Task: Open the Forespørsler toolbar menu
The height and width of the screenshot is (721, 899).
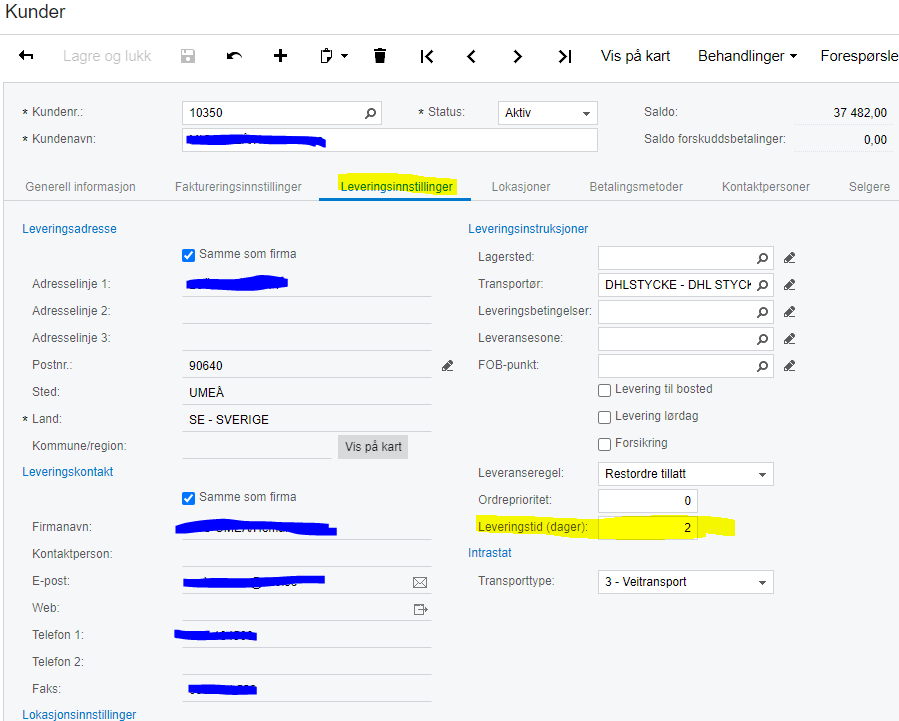Action: point(859,56)
